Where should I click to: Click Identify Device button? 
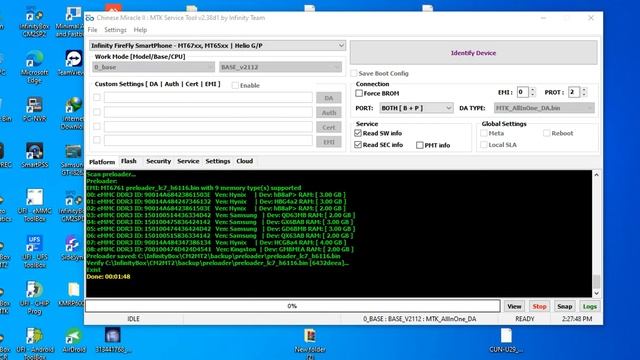[473, 53]
